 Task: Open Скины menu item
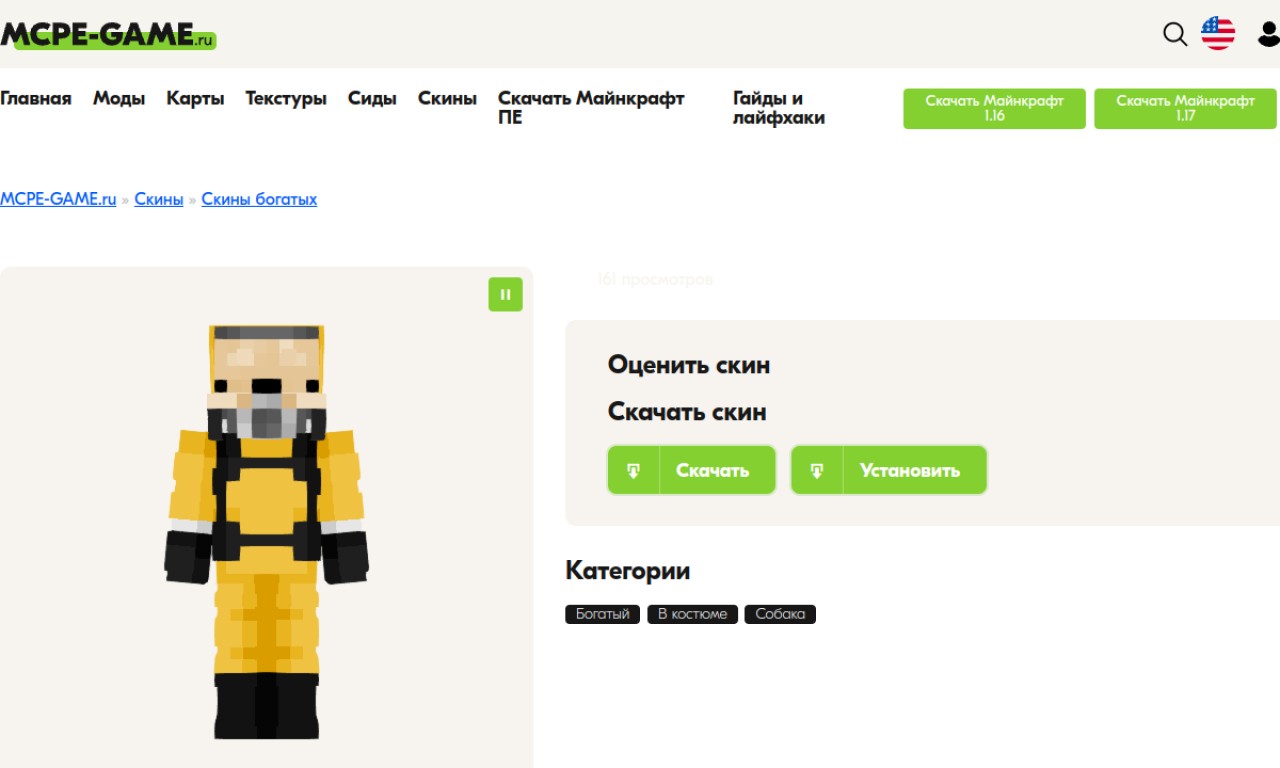point(447,98)
